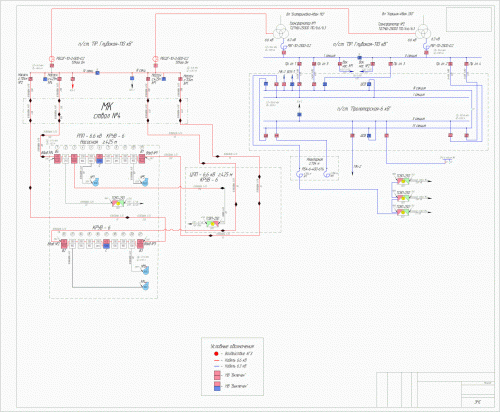Click the red dot in legend box

(216, 354)
